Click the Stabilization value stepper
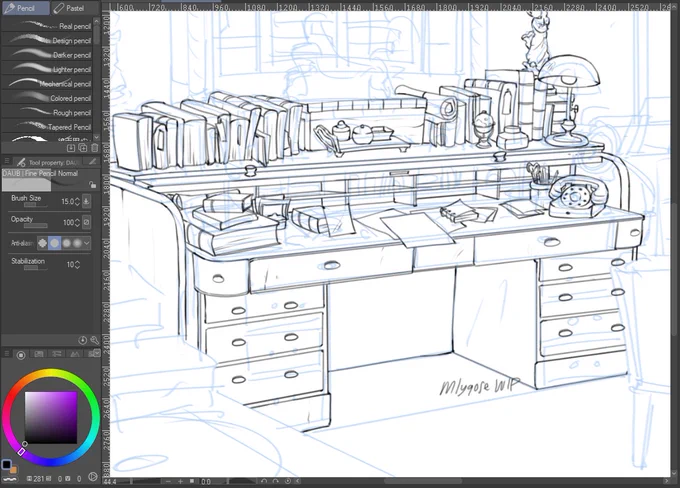Screen dimensions: 680x488 click(77, 265)
